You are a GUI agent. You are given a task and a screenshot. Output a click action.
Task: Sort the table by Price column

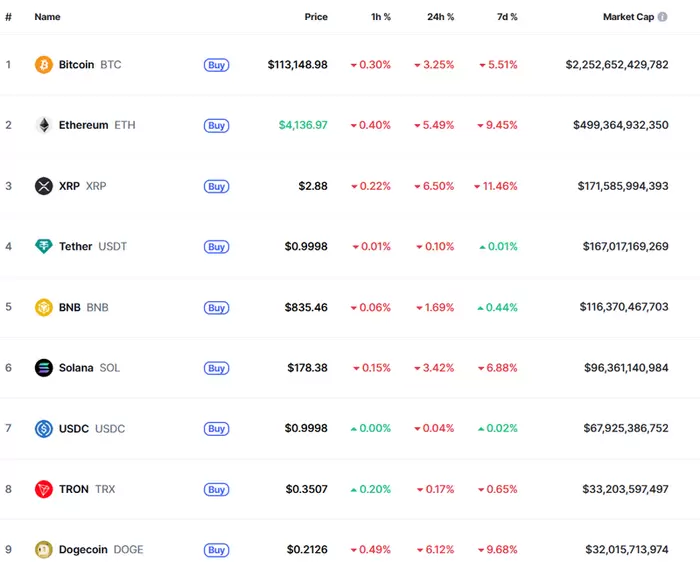tap(316, 17)
